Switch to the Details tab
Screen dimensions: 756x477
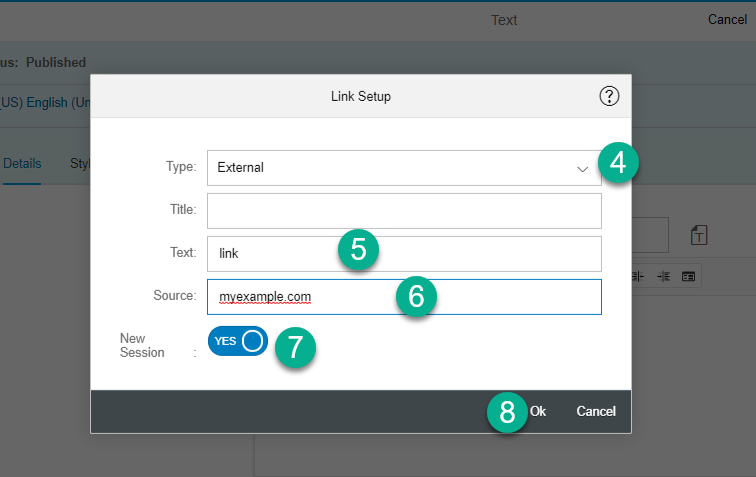coord(22,164)
